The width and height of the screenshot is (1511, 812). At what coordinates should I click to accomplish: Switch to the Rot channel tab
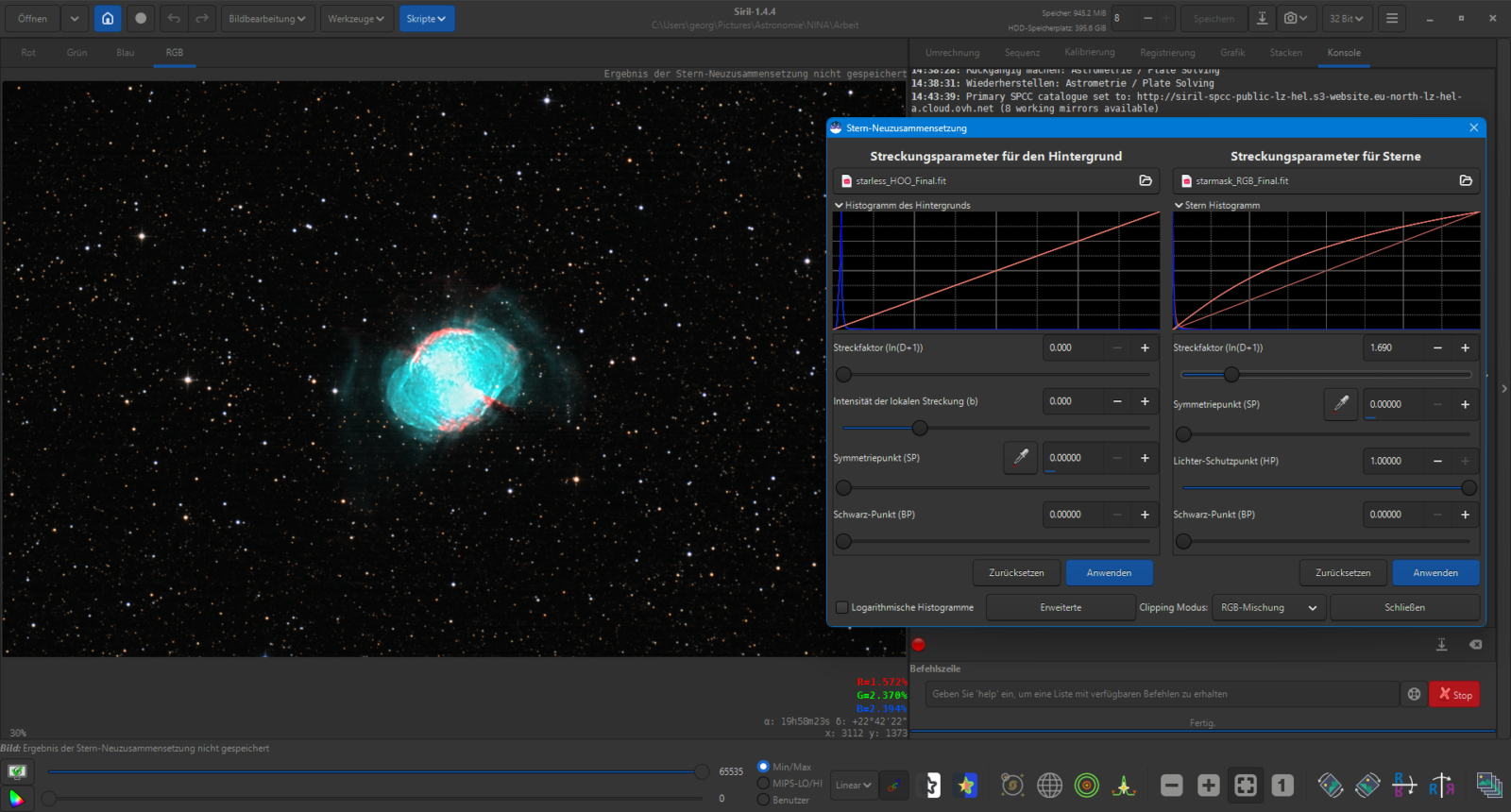[28, 53]
